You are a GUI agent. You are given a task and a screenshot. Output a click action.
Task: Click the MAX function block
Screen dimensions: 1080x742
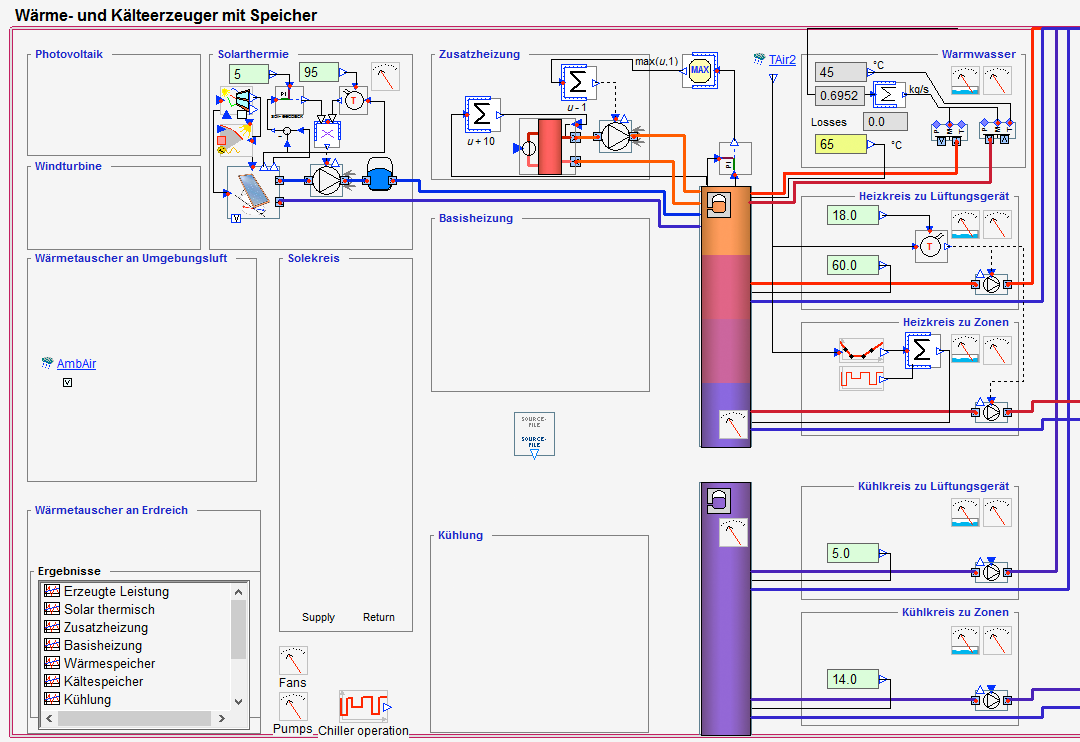[700, 71]
